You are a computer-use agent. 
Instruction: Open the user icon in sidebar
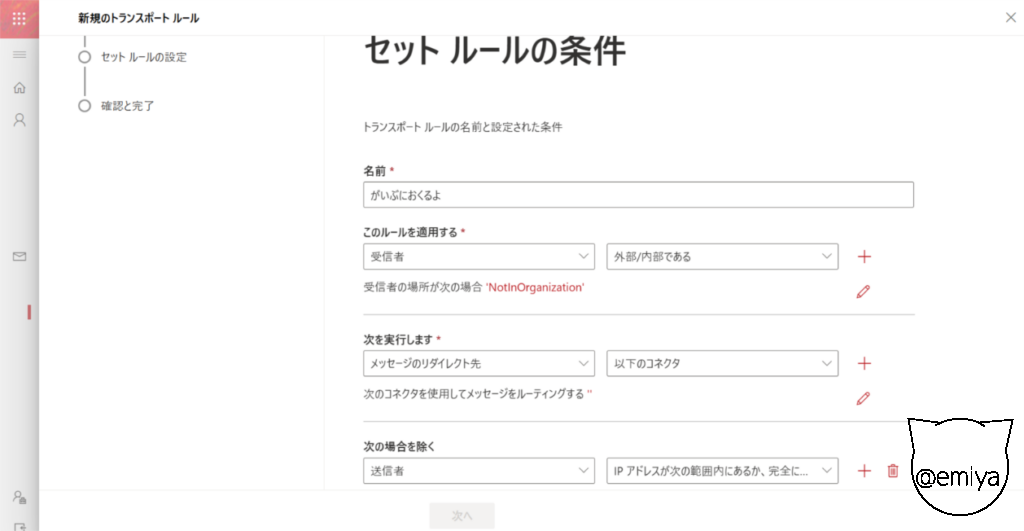click(19, 120)
